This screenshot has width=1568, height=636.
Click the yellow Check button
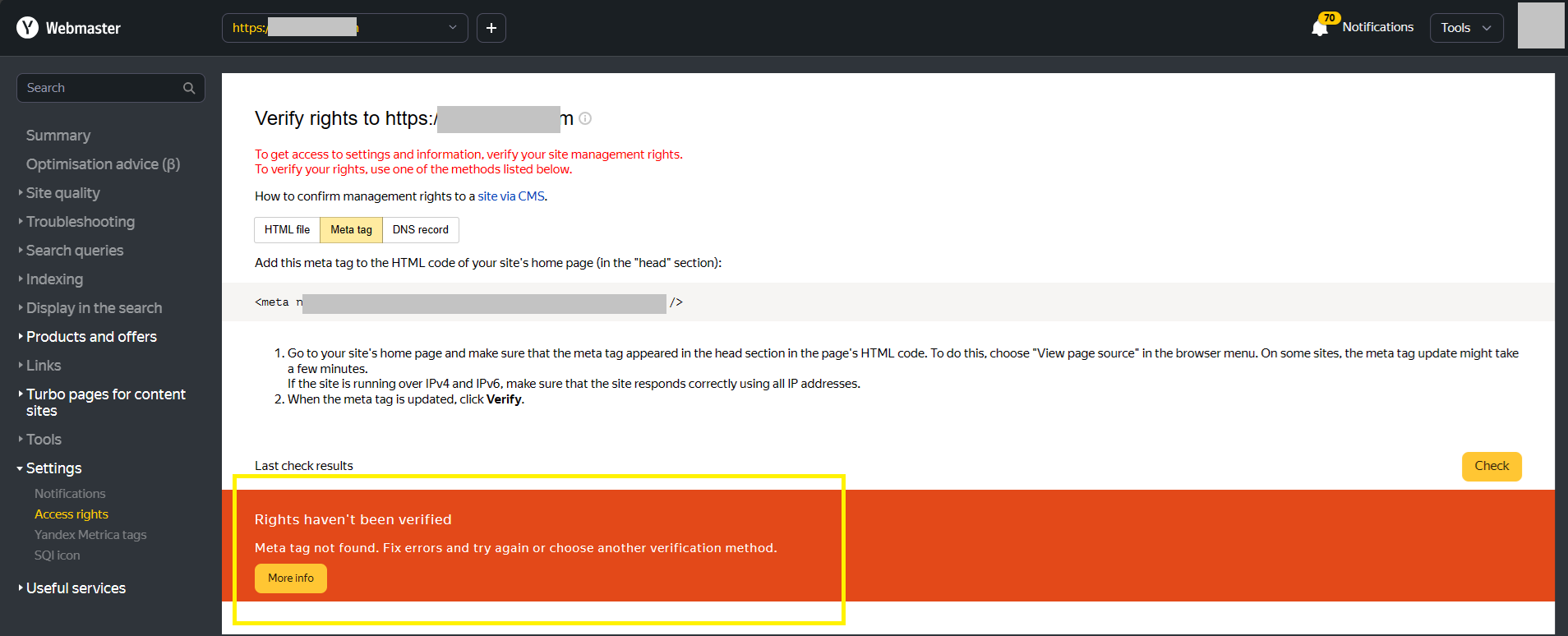click(1492, 466)
